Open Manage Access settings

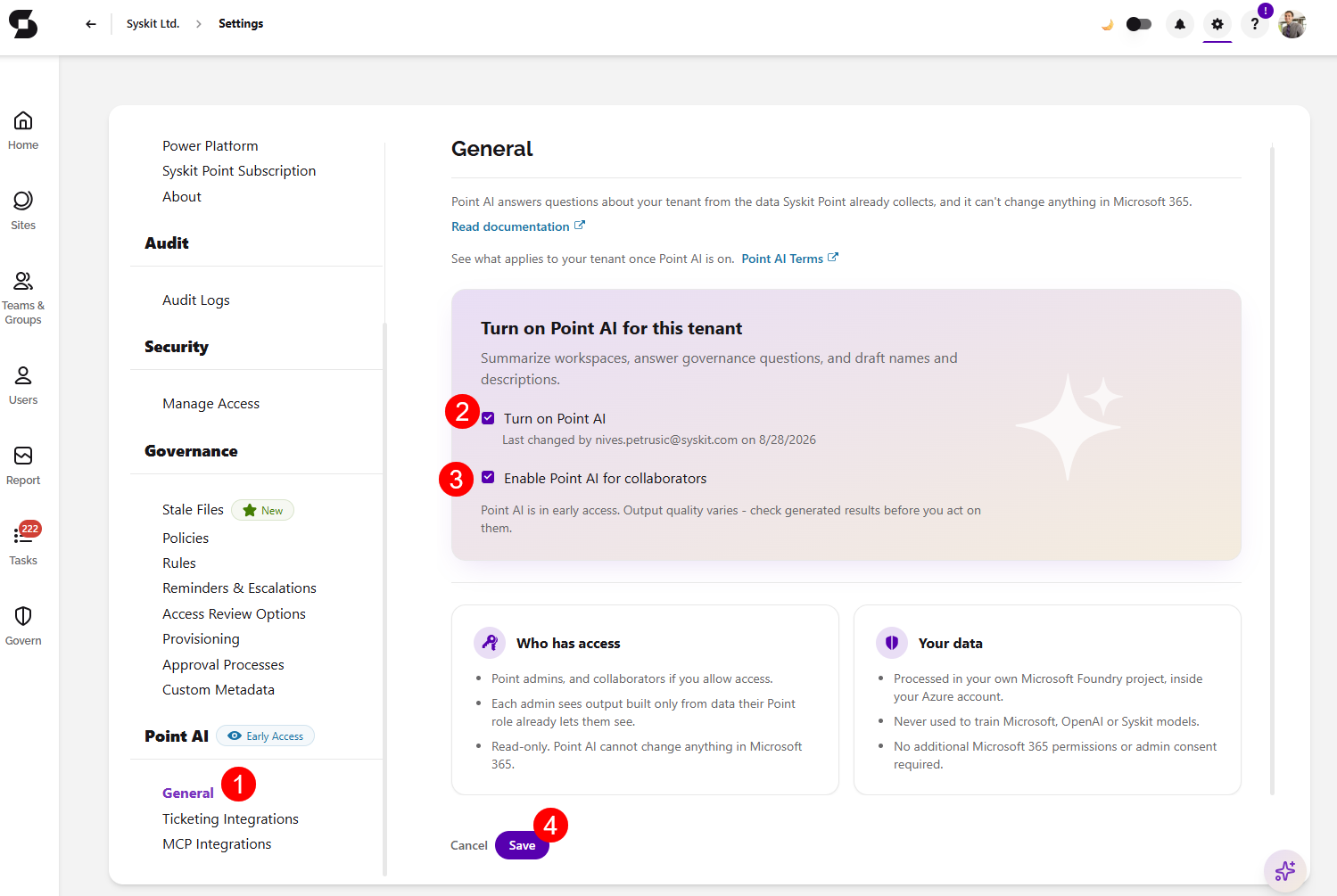[x=211, y=404]
